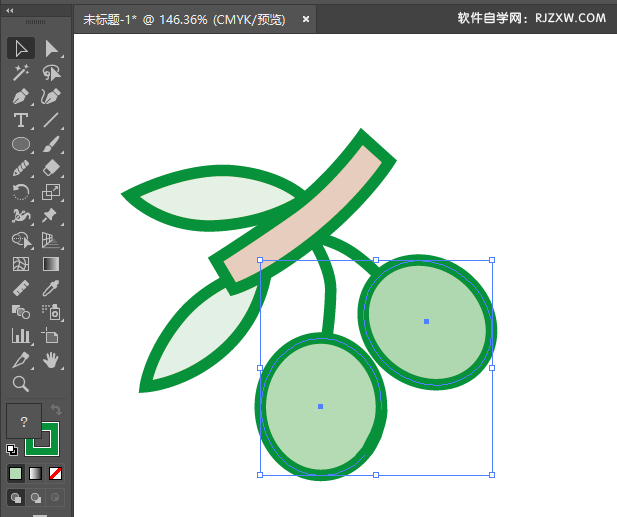Screen dimensions: 617x517
Task: Choose the Line Segment tool
Action: pyautogui.click(x=51, y=120)
